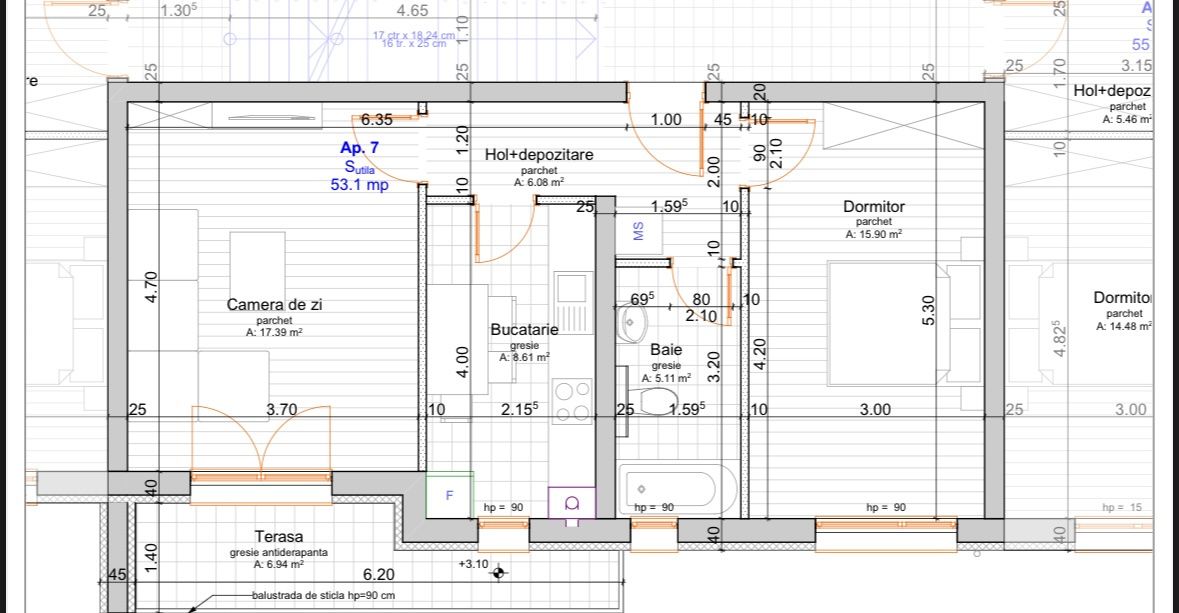Select the A: 5.11 m² bathroom area
The width and height of the screenshot is (1179, 613).
pos(666,378)
